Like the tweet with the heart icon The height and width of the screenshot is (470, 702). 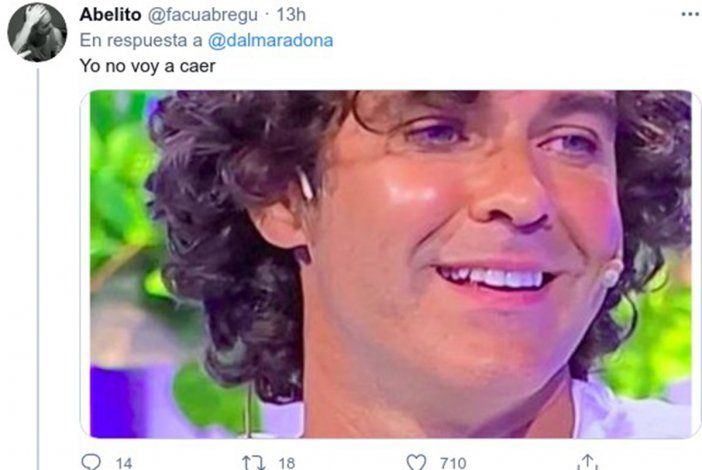point(416,462)
